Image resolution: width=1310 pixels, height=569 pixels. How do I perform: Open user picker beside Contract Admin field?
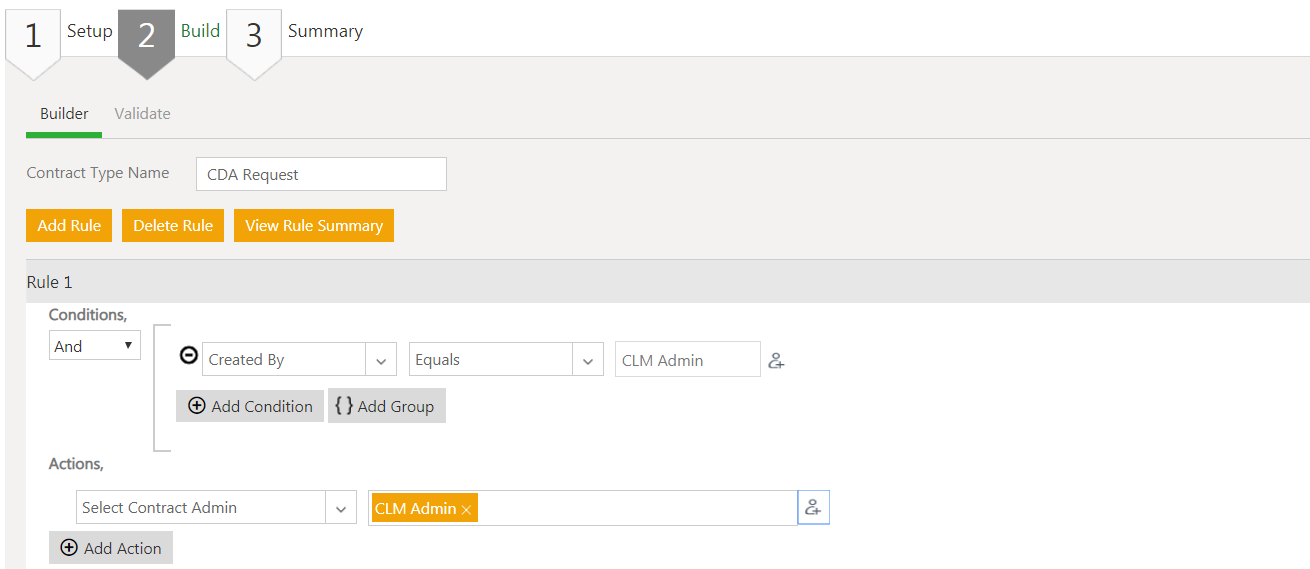click(813, 508)
